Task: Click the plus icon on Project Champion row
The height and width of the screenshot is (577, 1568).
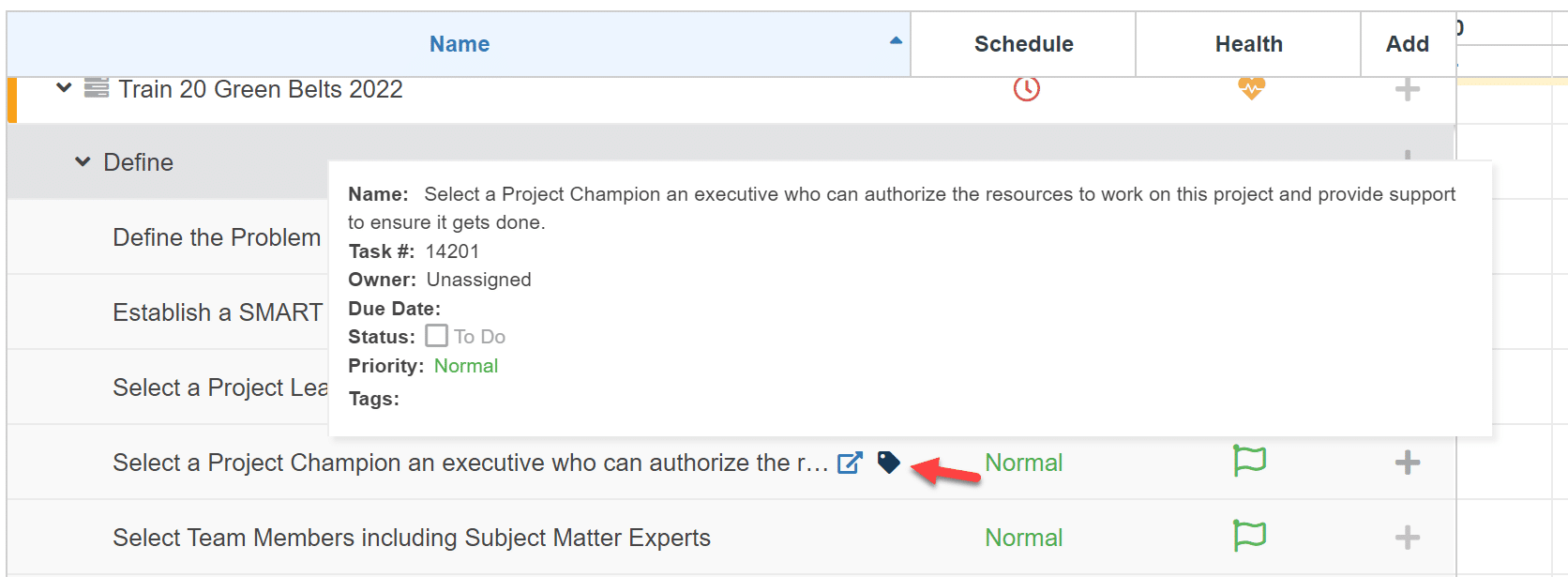Action: [1407, 463]
